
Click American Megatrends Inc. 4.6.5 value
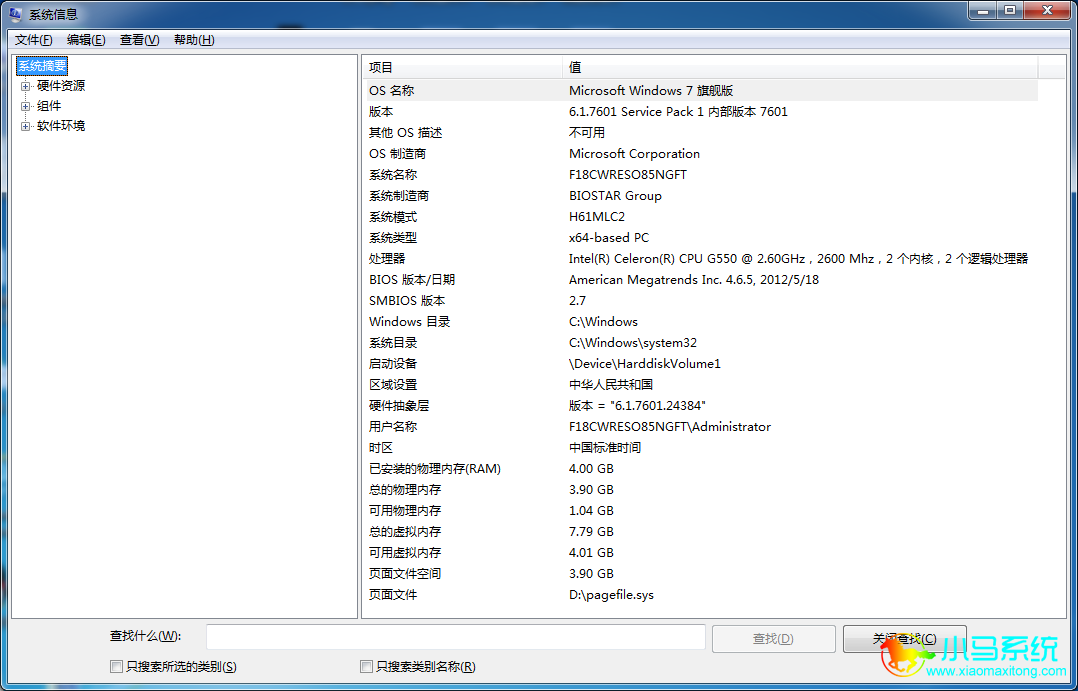694,280
